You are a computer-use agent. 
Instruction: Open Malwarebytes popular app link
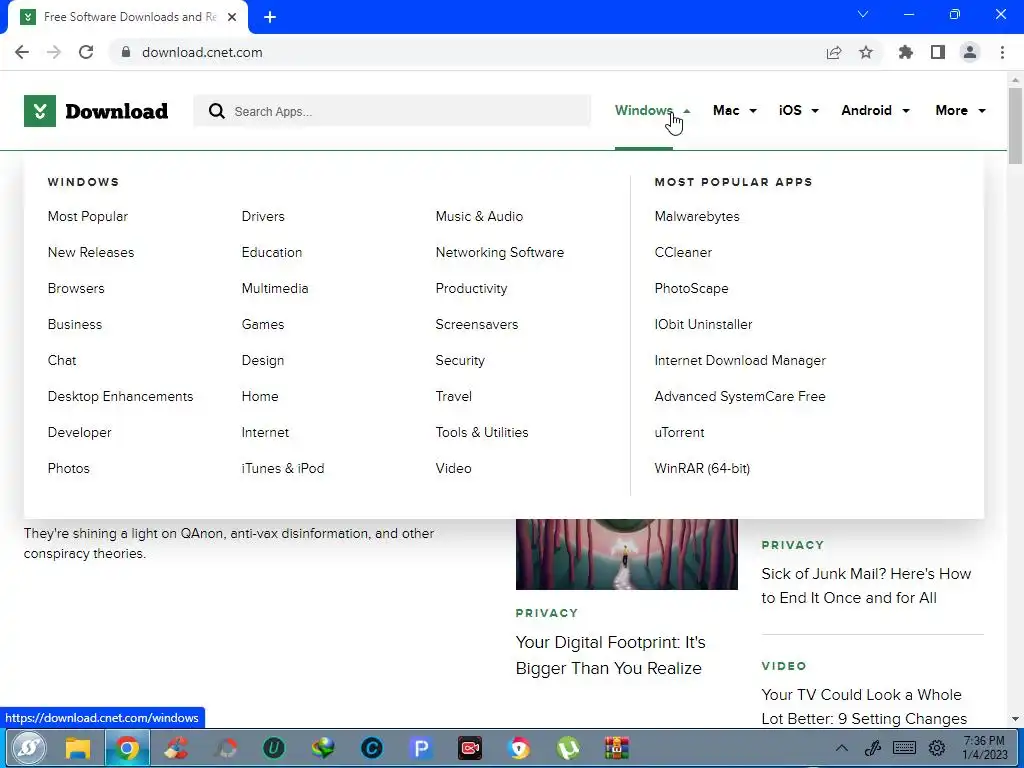[x=697, y=216]
